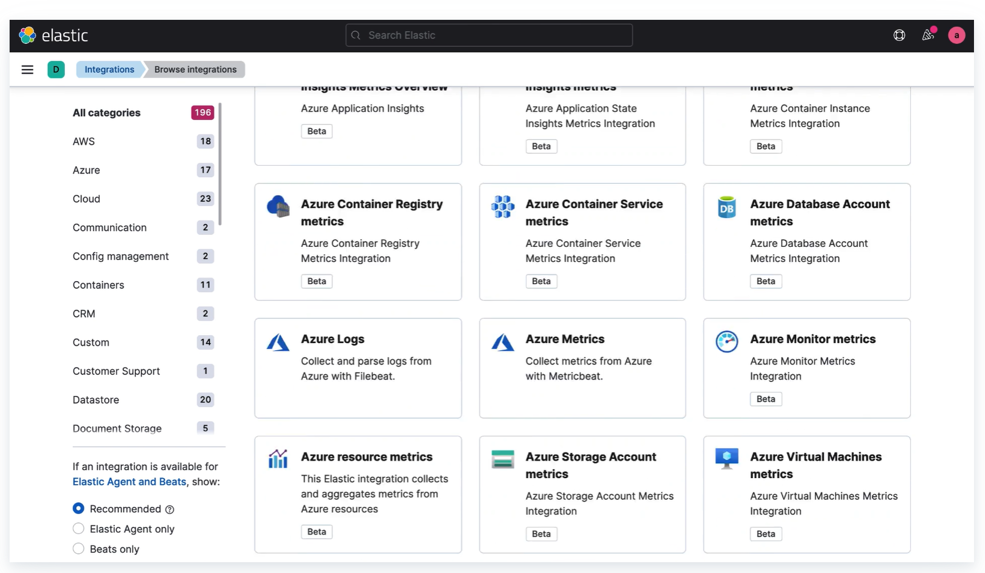985x573 pixels.
Task: Select the Recommended radio option
Action: click(78, 509)
